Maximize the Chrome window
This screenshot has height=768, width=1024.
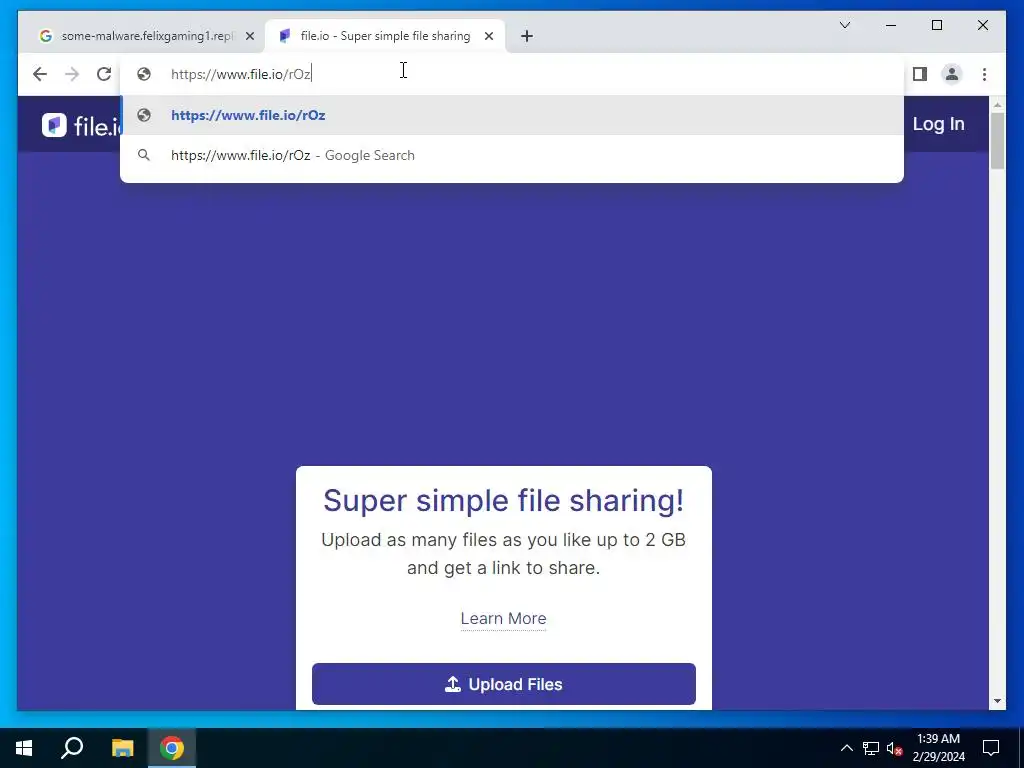point(936,25)
